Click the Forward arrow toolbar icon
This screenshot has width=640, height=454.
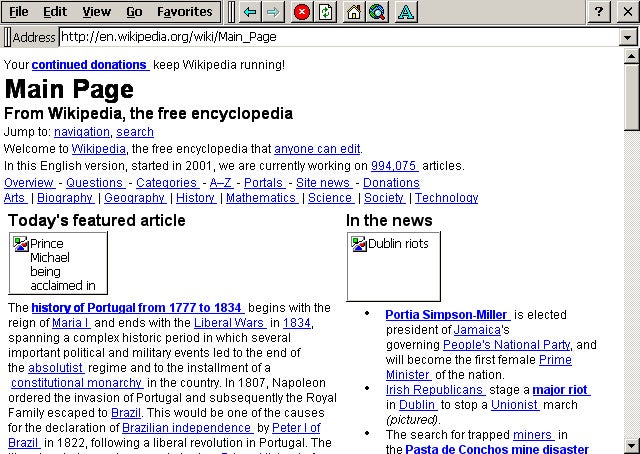pos(273,12)
